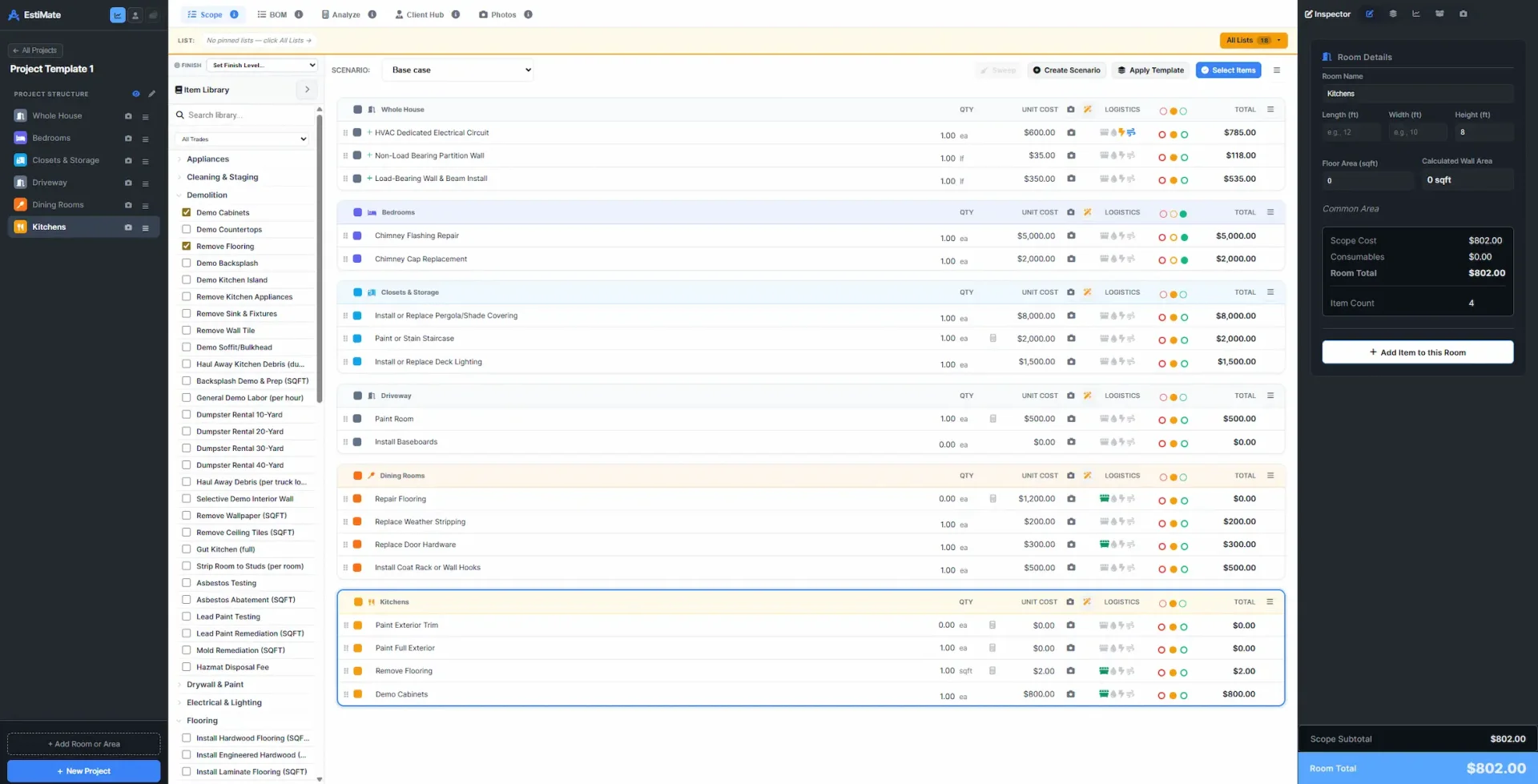Image resolution: width=1538 pixels, height=784 pixels.
Task: Click the Search library input field
Action: 244,115
